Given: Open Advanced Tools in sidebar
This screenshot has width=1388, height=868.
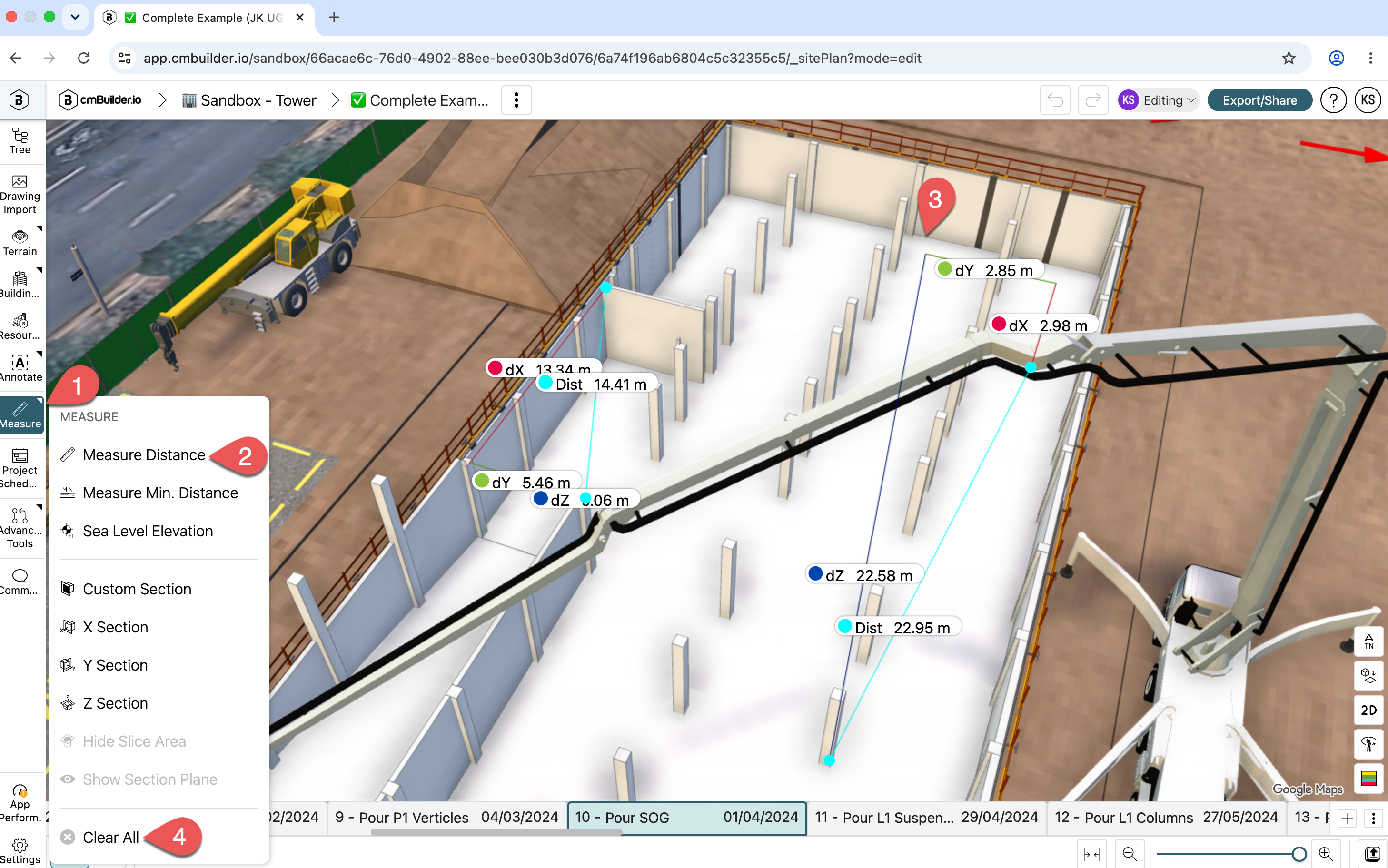Looking at the screenshot, I should point(20,528).
